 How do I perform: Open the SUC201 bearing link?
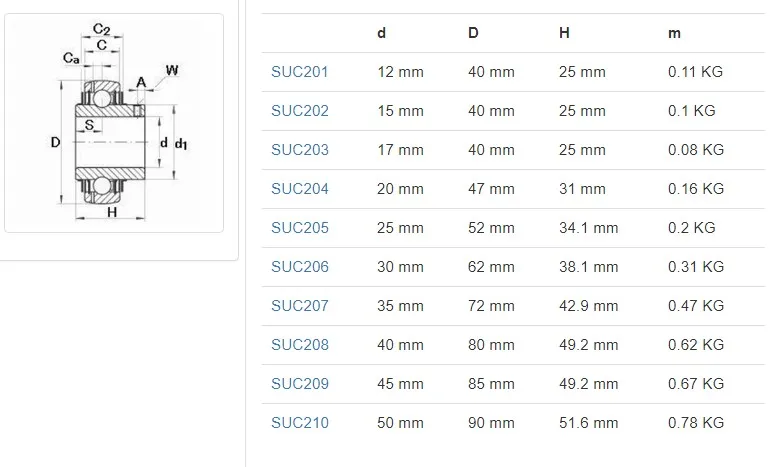click(x=300, y=72)
